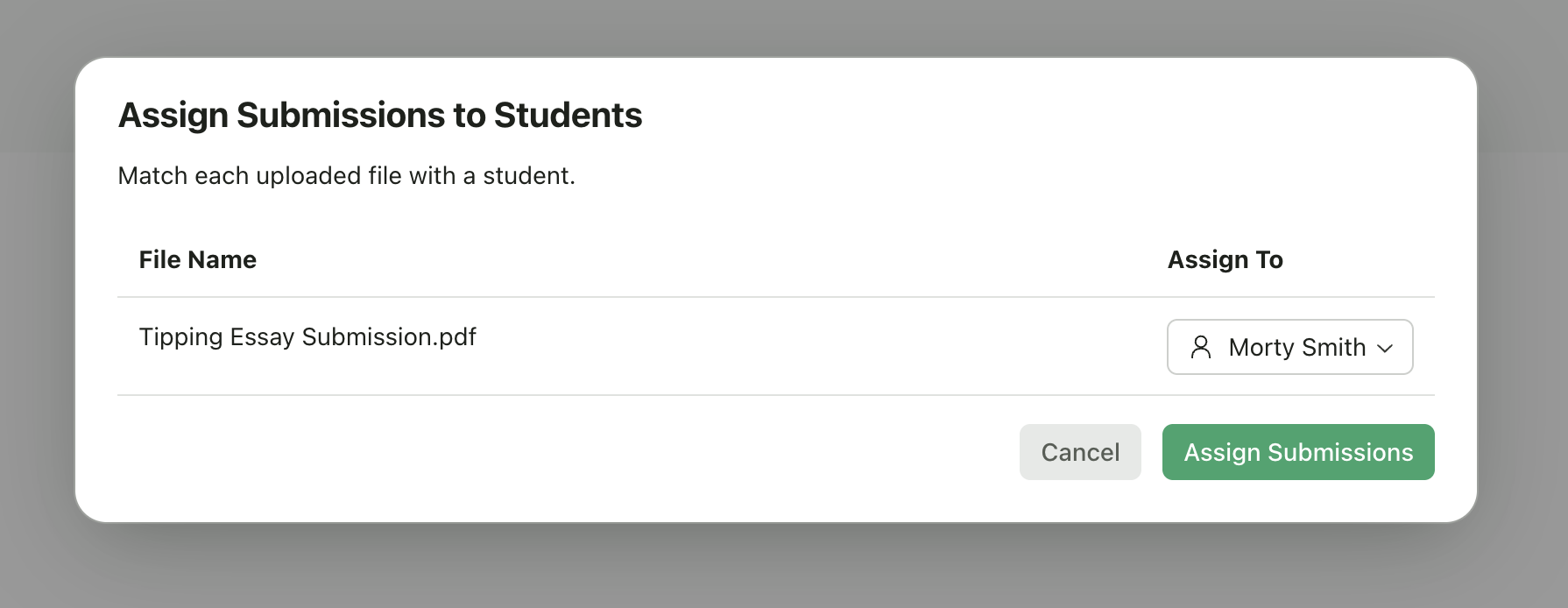This screenshot has width=1568, height=608.
Task: Confirm assignments with Assign Submissions
Action: (x=1297, y=452)
